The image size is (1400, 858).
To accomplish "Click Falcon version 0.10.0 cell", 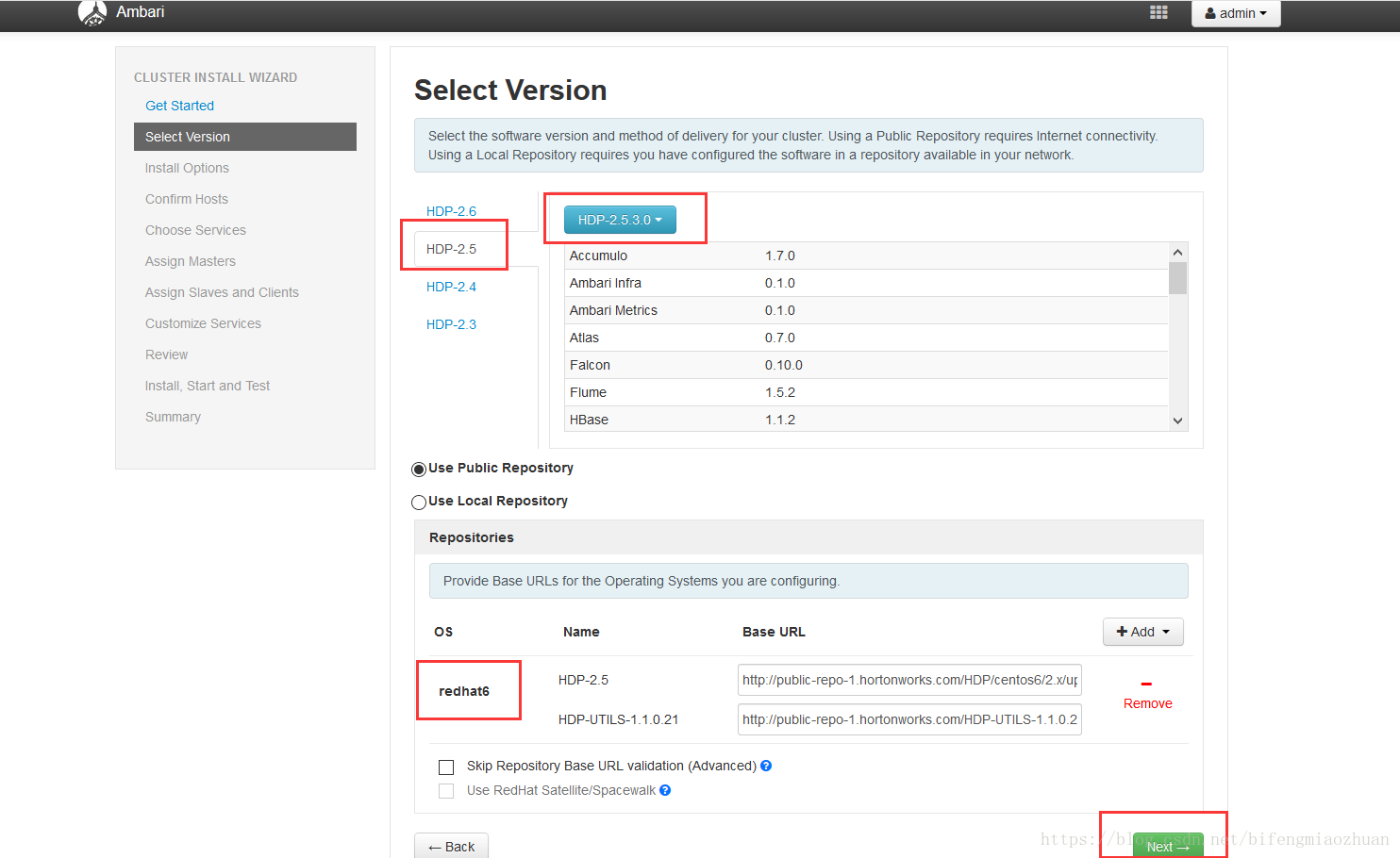I will click(x=783, y=365).
